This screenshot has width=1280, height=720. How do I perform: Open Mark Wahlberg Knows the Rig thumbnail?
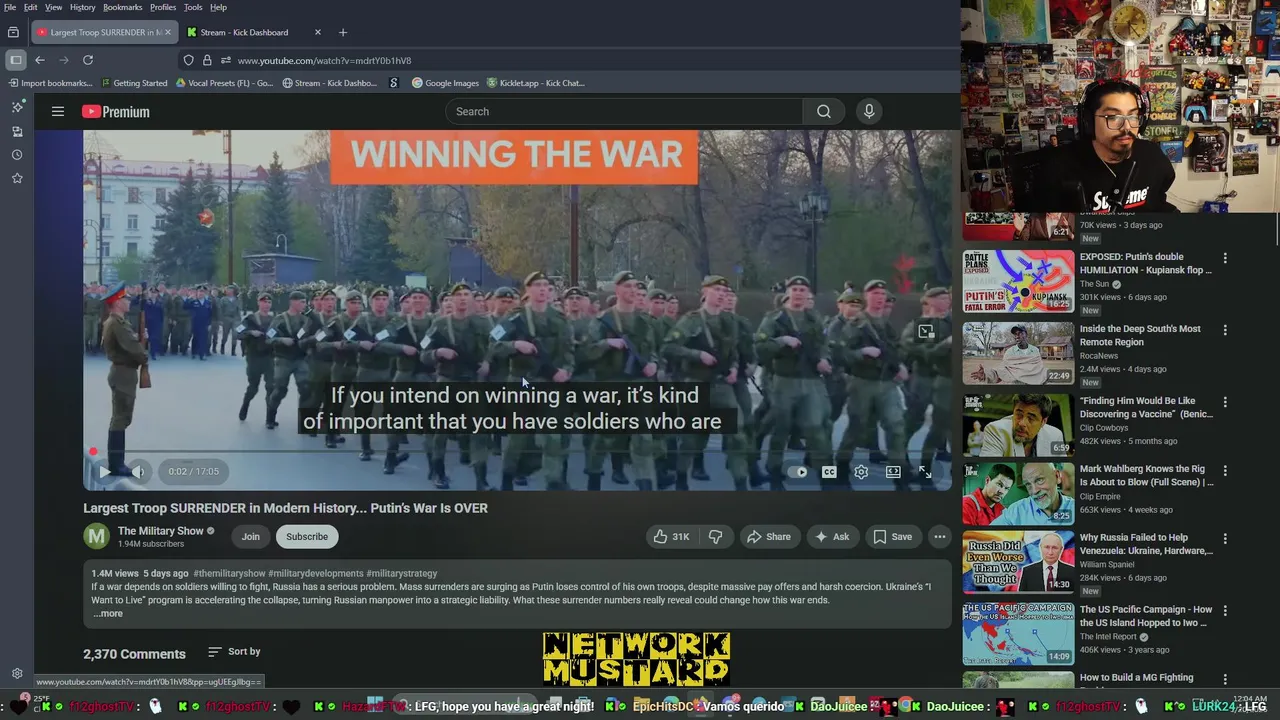click(x=1018, y=493)
